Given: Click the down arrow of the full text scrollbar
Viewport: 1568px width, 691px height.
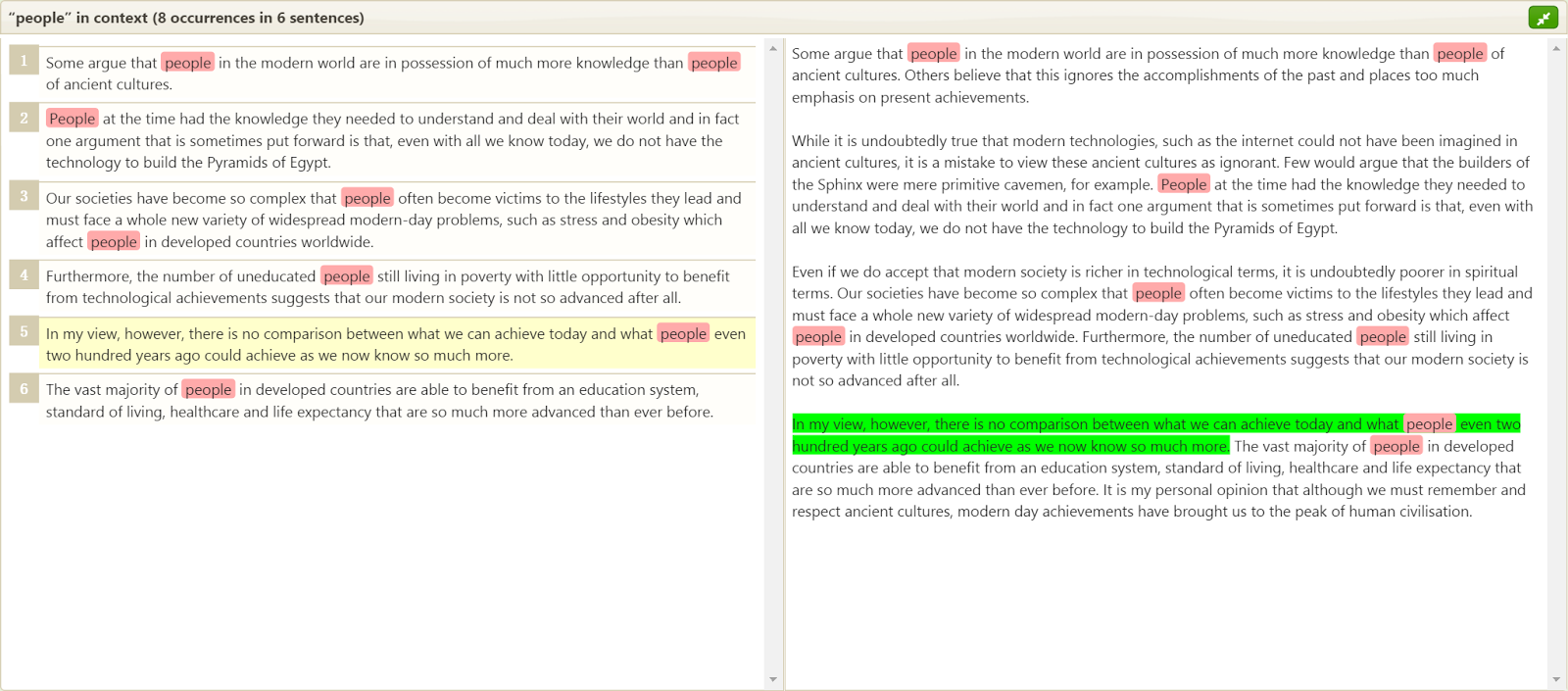Looking at the screenshot, I should click(x=1556, y=679).
